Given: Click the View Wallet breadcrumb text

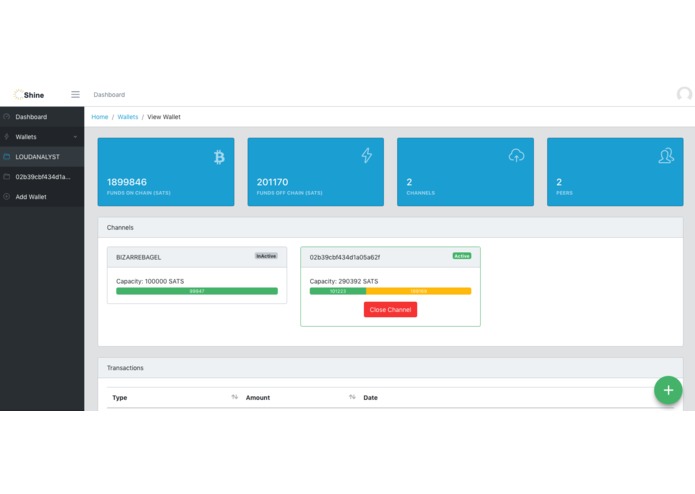Looking at the screenshot, I should (x=164, y=117).
